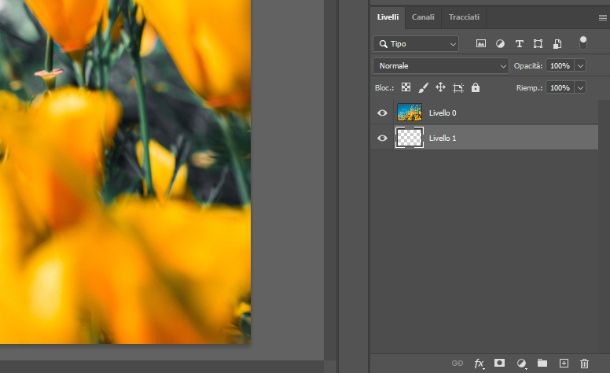This screenshot has height=373, width=610.
Task: Add a layer mask
Action: tap(500, 363)
